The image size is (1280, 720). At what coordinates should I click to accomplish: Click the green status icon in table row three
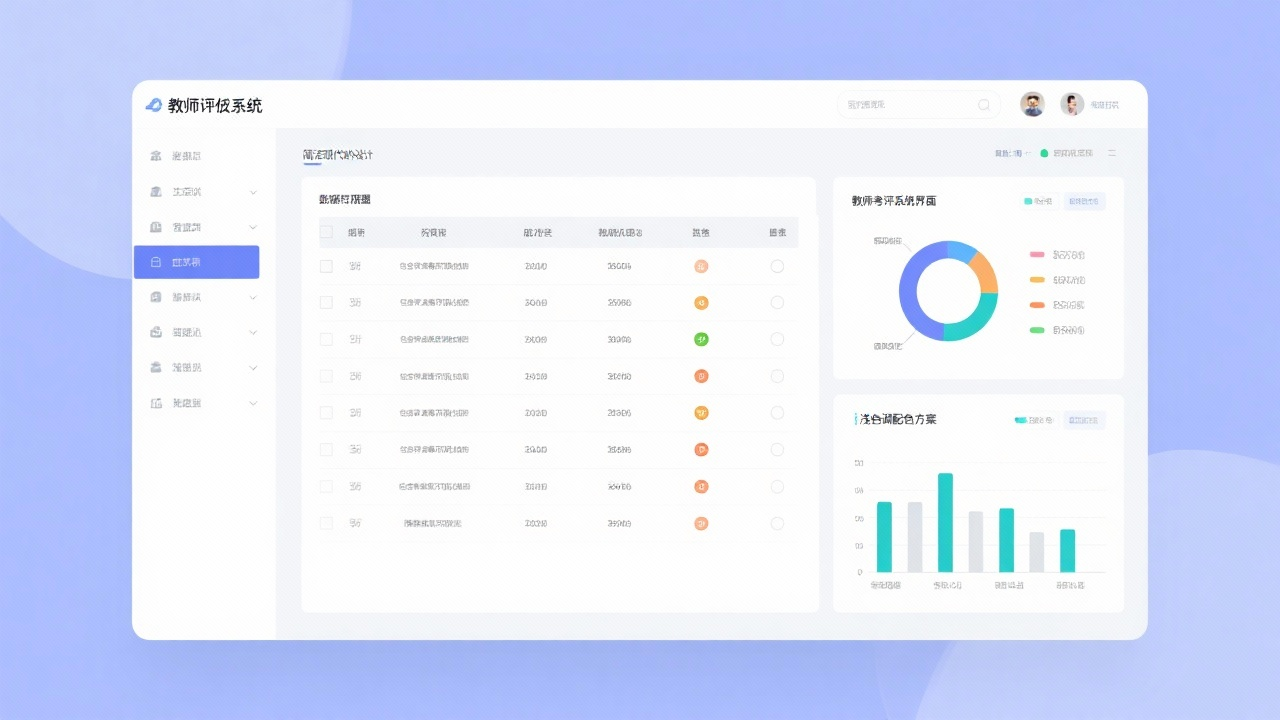coord(701,339)
